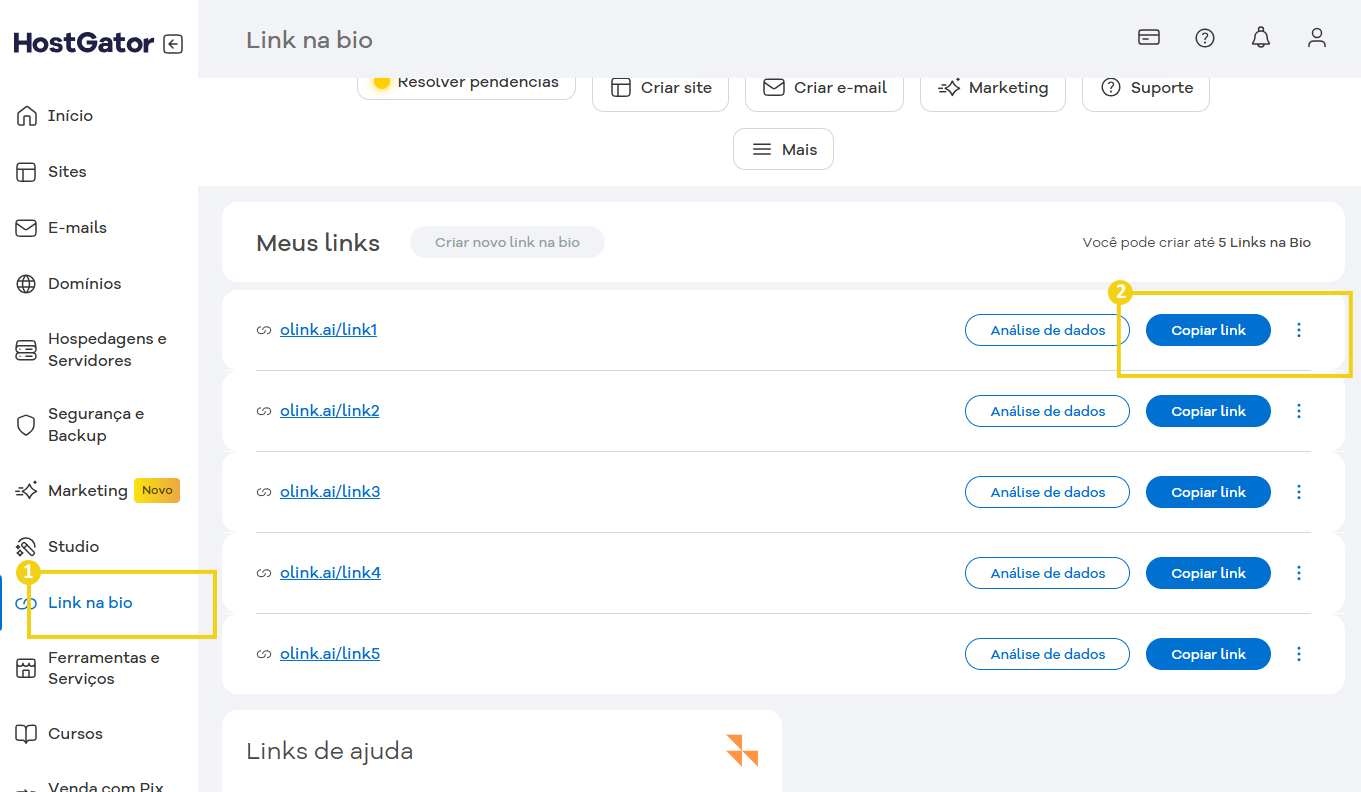The image size is (1361, 792).
Task: Copy link for olink.ai/link2
Action: (x=1208, y=411)
